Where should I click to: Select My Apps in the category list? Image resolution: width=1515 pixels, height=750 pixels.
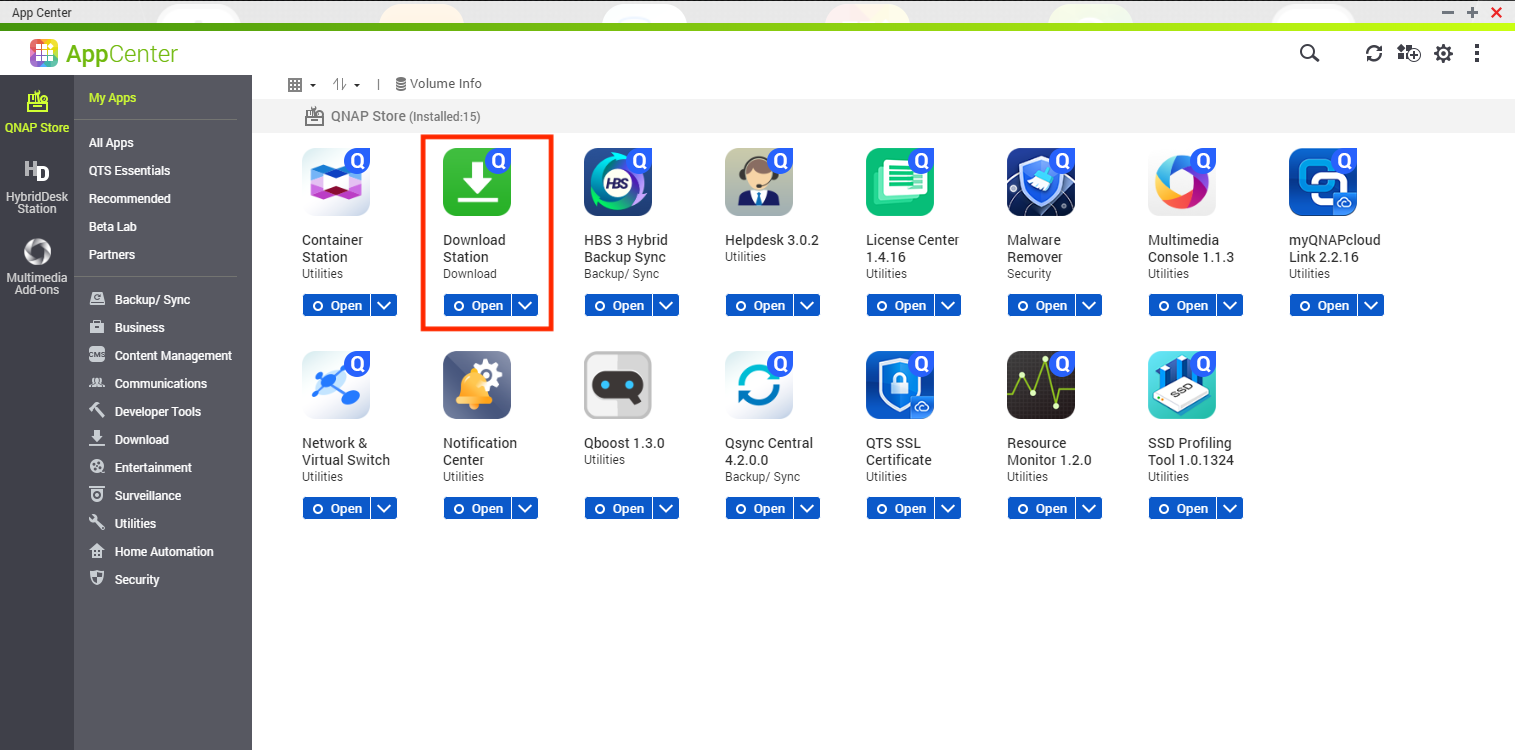[x=112, y=98]
